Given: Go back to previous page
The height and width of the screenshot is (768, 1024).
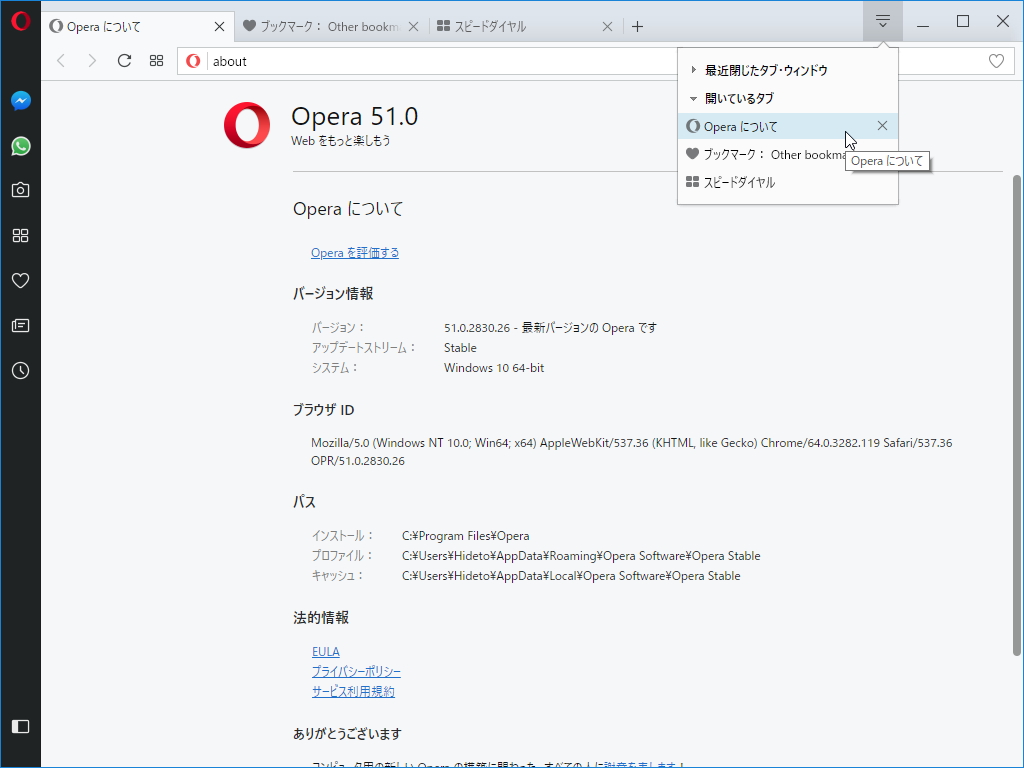Looking at the screenshot, I should [61, 61].
